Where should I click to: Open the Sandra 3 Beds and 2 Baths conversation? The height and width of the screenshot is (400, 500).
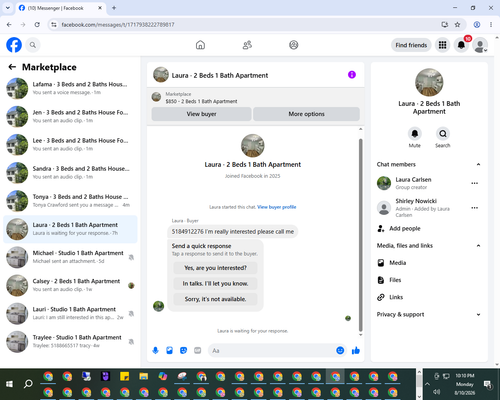point(70,173)
